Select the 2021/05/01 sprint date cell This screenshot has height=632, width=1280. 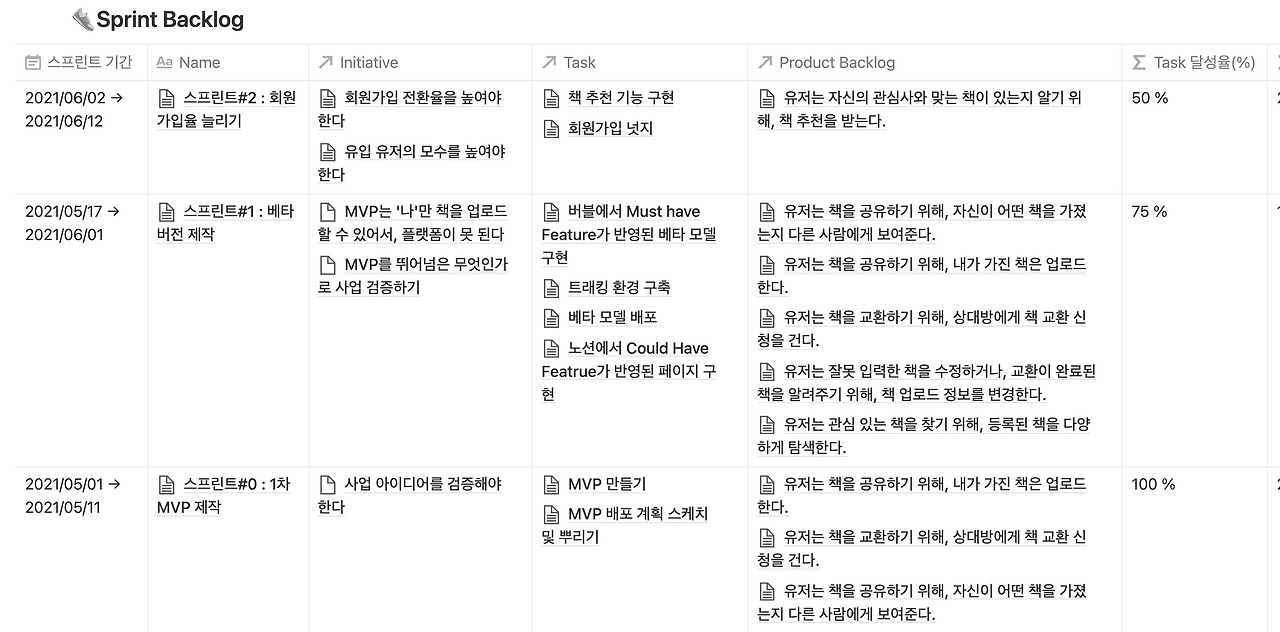[x=72, y=495]
